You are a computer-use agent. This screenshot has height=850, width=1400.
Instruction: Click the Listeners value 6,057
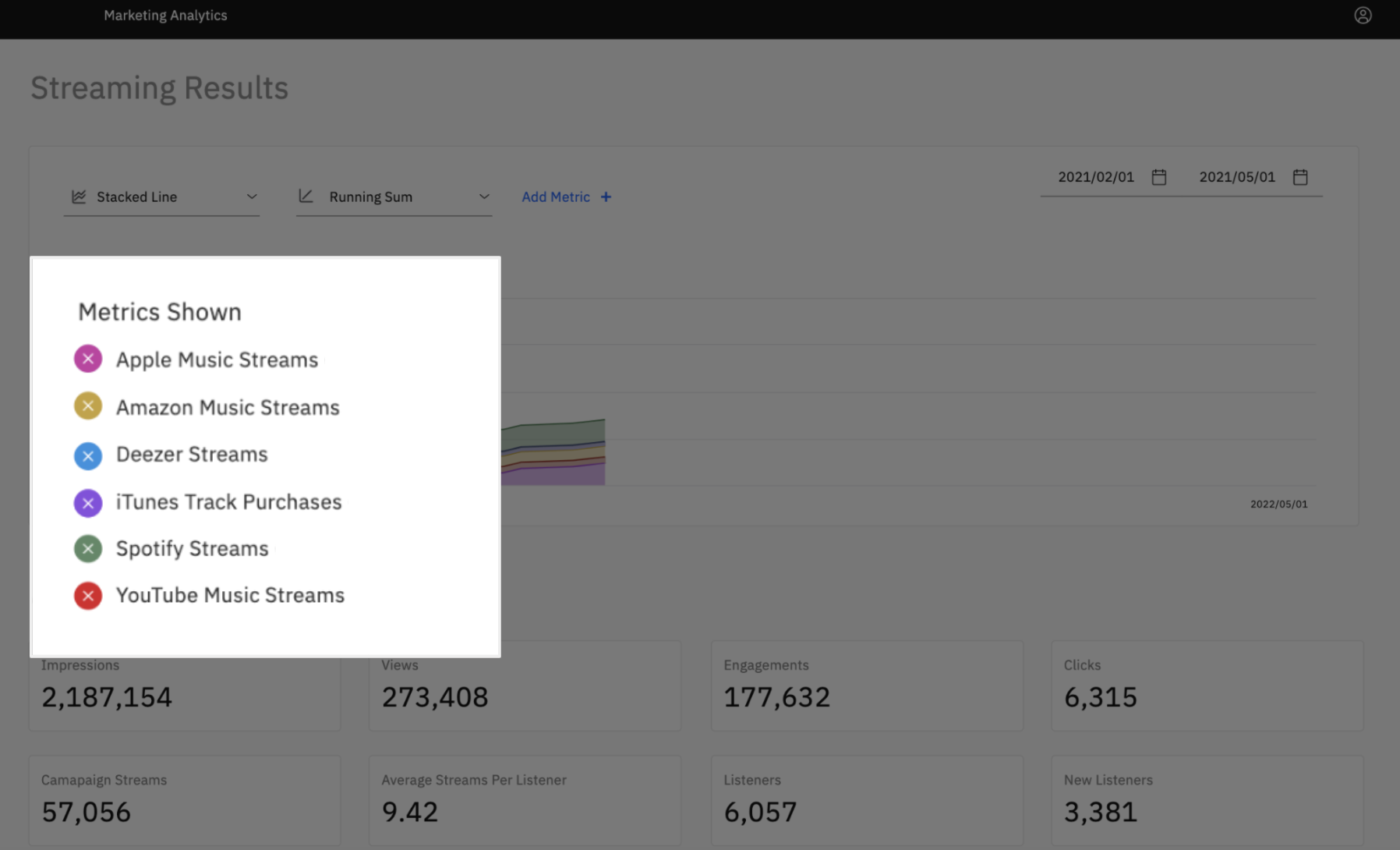coord(760,812)
